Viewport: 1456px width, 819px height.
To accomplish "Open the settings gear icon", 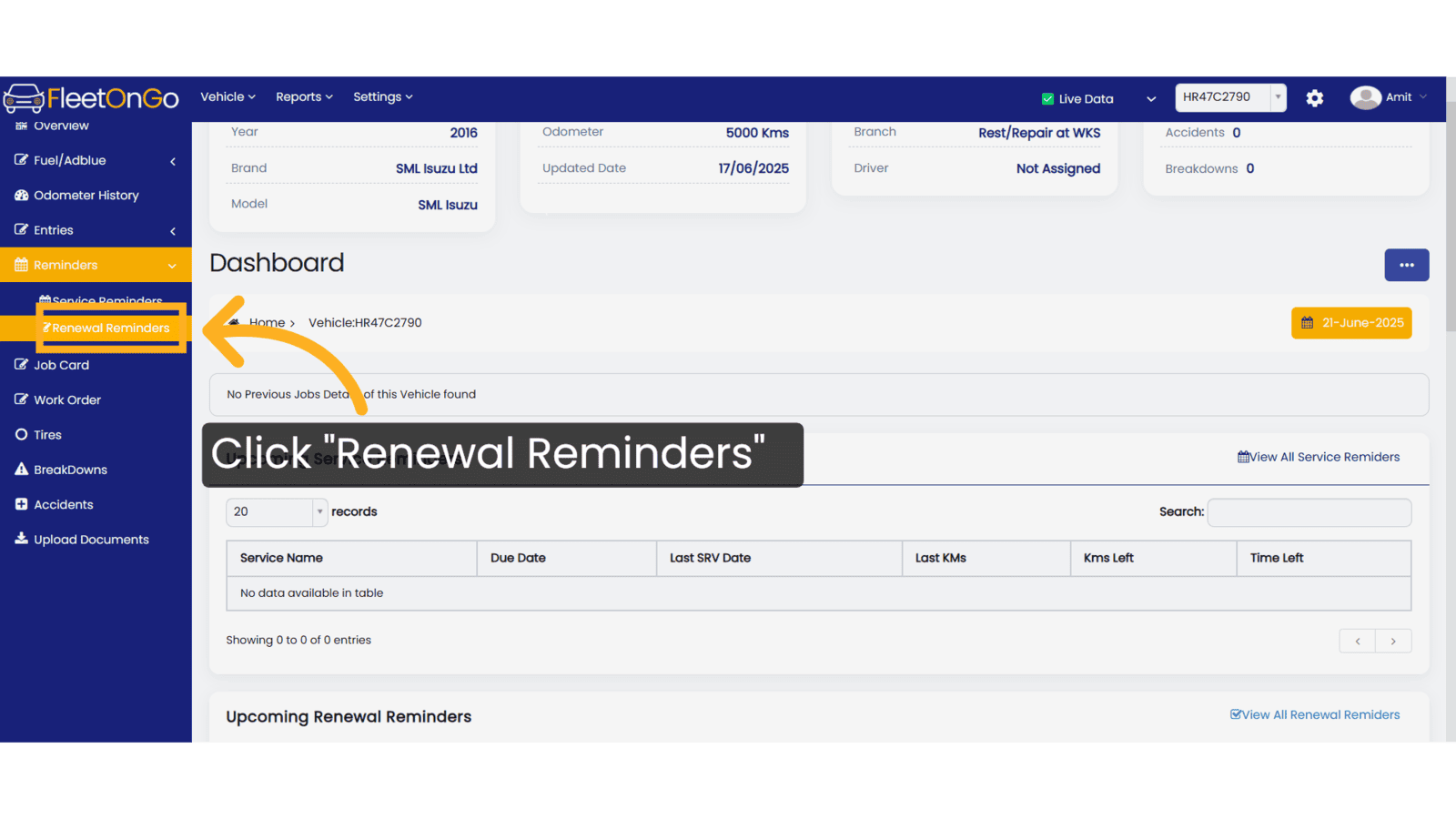I will click(1315, 98).
